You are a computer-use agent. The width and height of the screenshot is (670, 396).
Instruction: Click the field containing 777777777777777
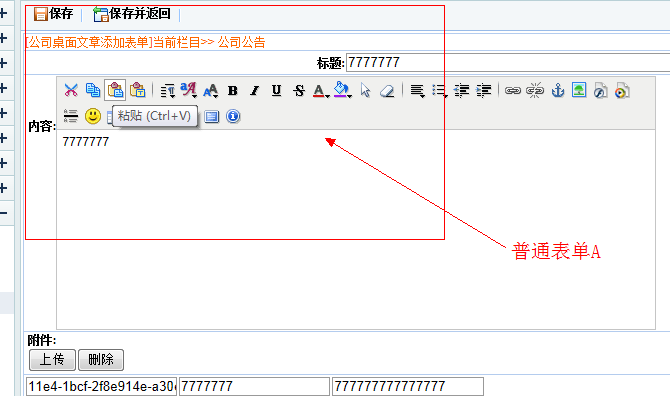408,386
